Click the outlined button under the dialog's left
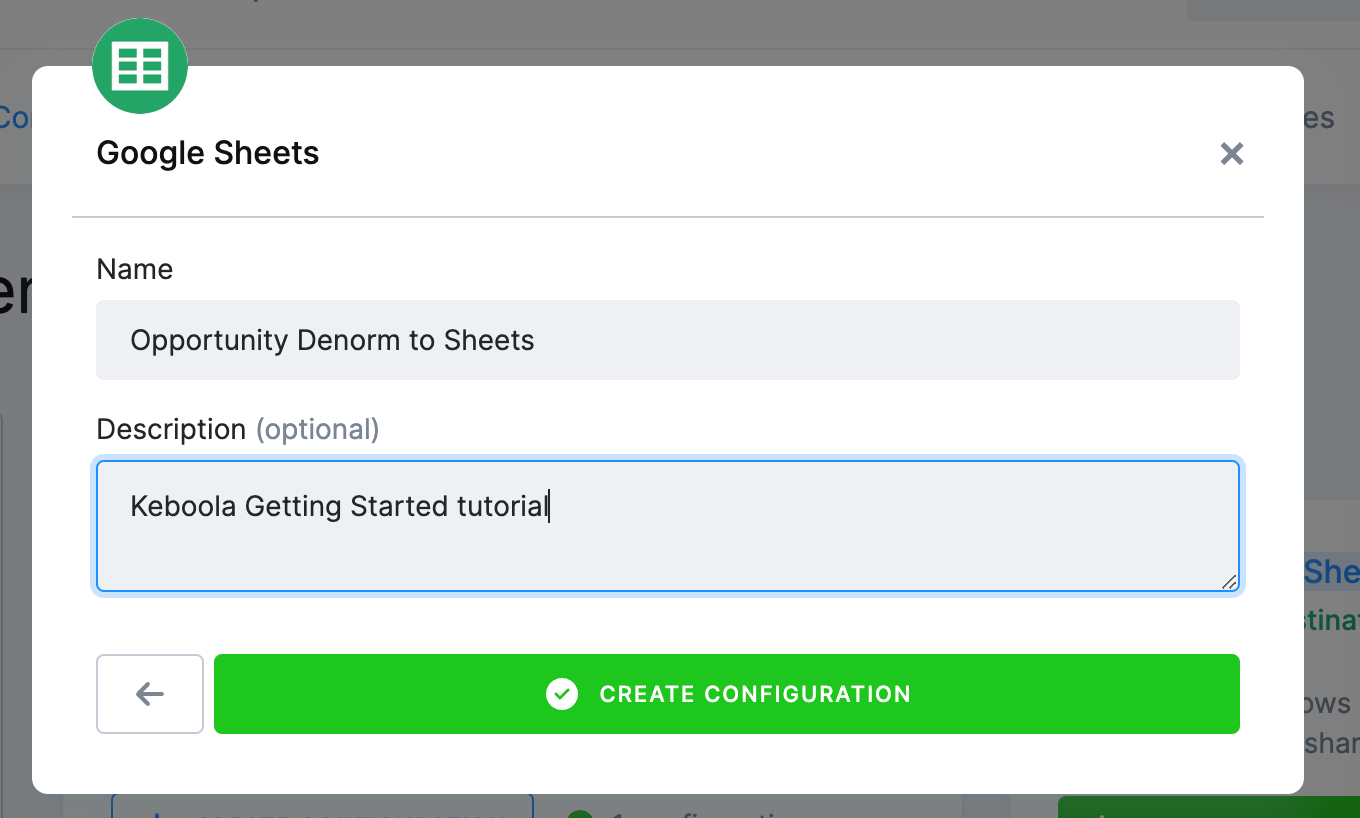 [x=322, y=806]
